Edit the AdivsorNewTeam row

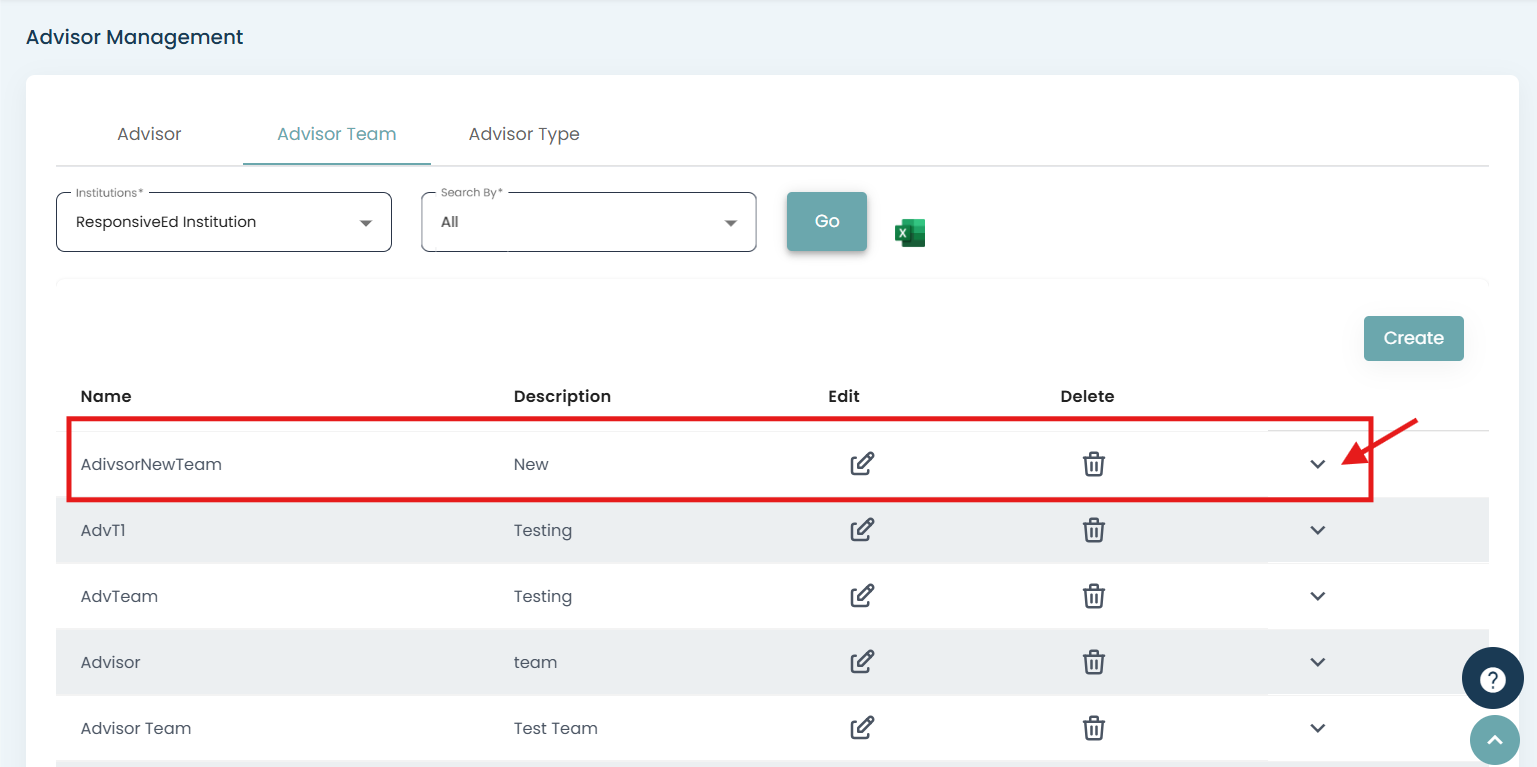coord(862,464)
